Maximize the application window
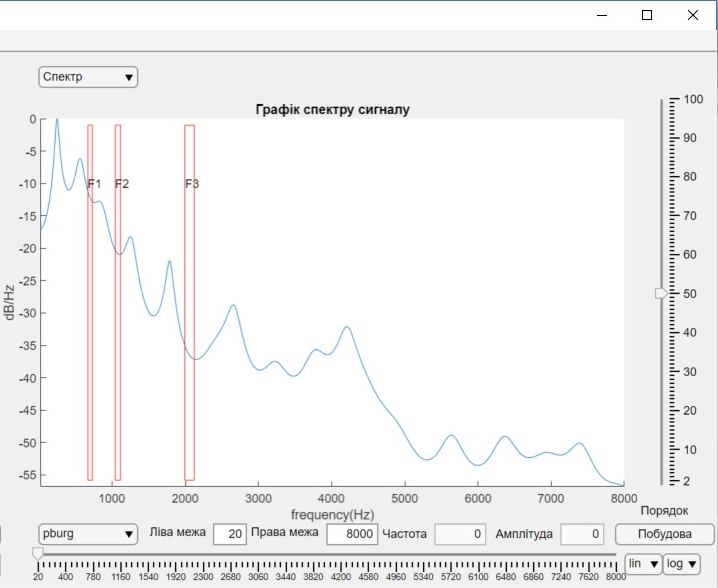This screenshot has height=588, width=718. (647, 15)
